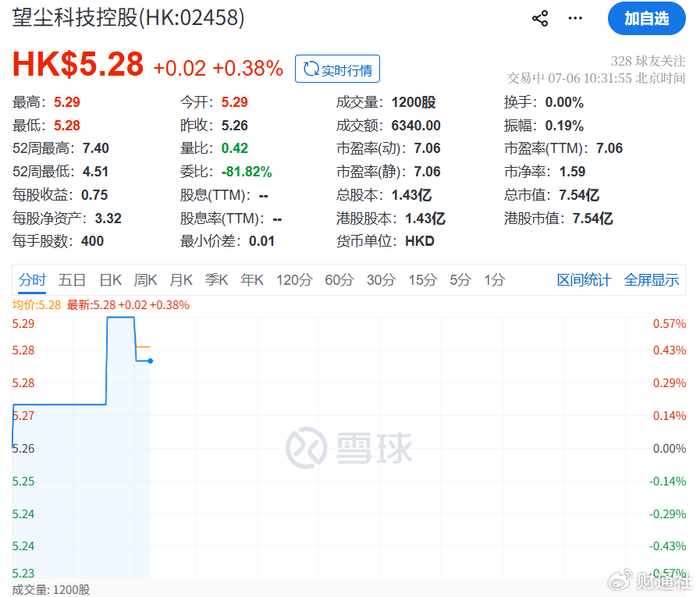The height and width of the screenshot is (597, 700).
Task: Click the 振幅 0.19% value
Action: click(564, 125)
